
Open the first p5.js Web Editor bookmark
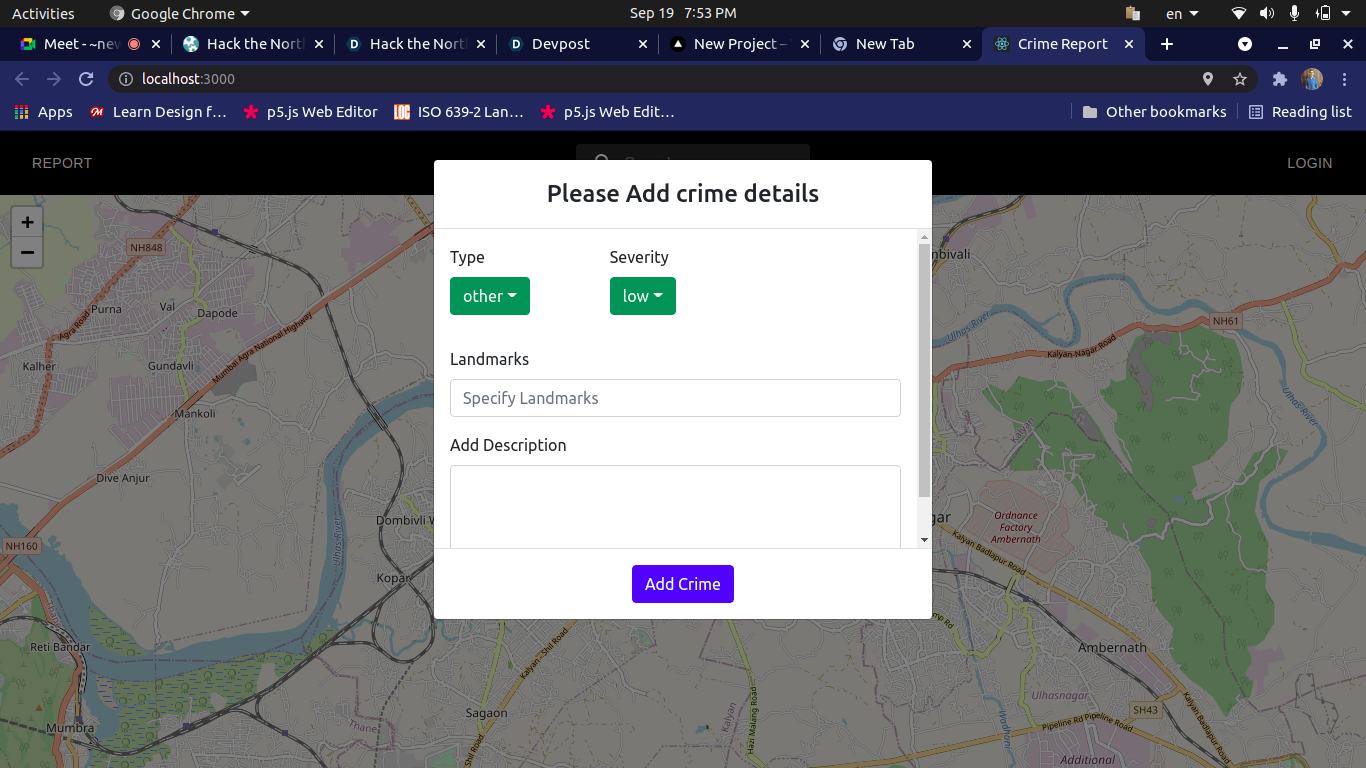(310, 112)
